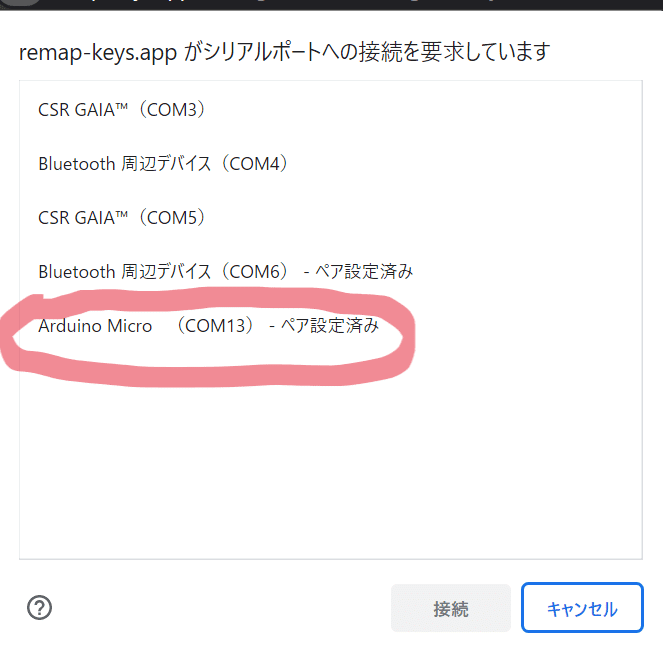The height and width of the screenshot is (651, 663).
Task: Click the remap-keys.app dialog title text
Action: point(285,52)
